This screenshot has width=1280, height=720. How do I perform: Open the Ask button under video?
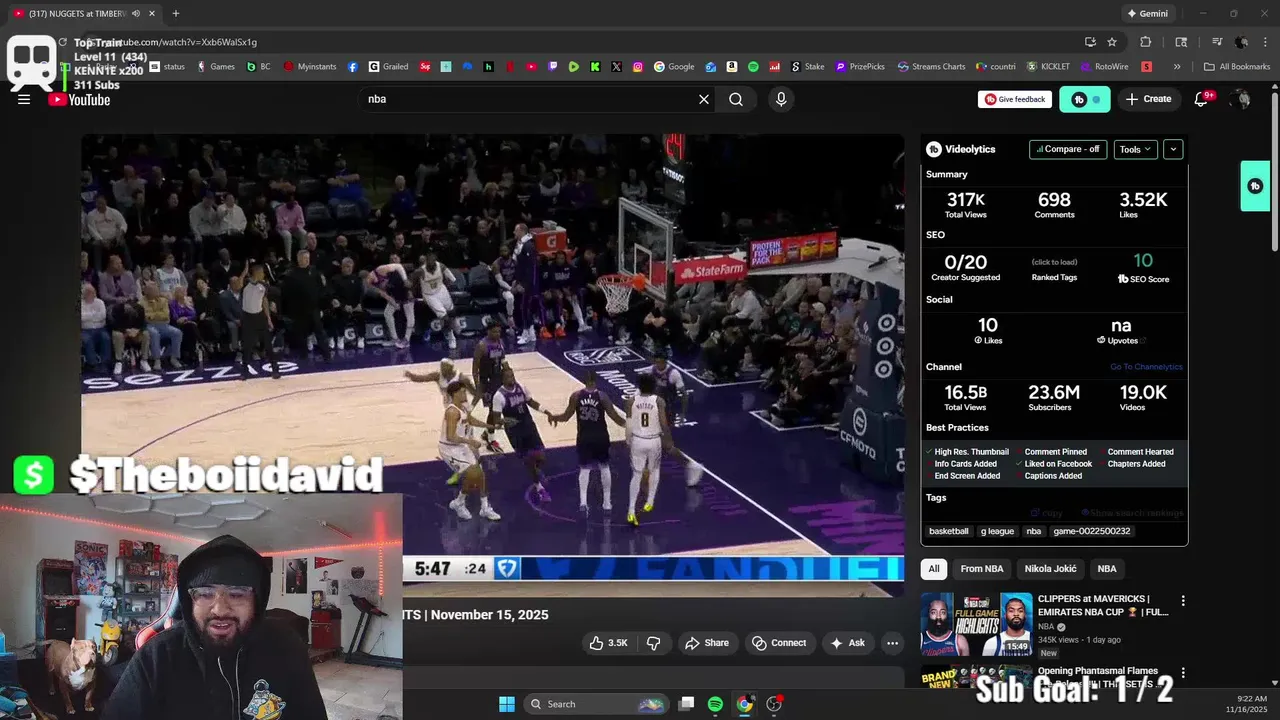click(848, 643)
